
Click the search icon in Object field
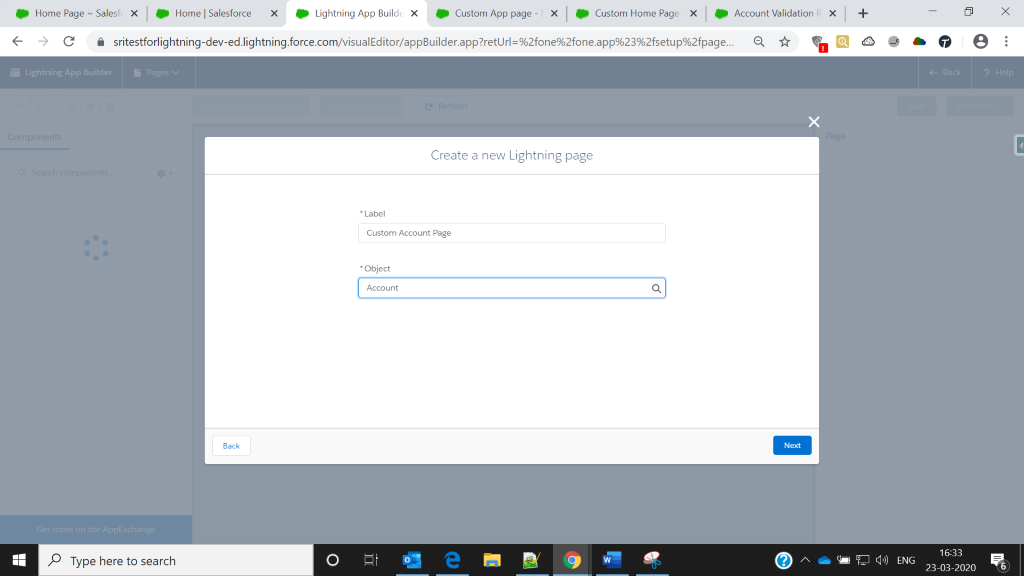pos(656,288)
